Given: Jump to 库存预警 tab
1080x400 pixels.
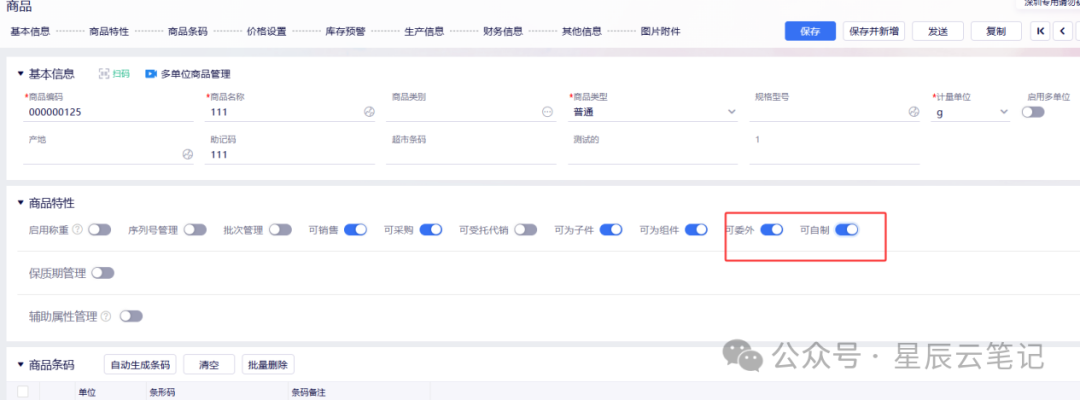Looking at the screenshot, I should point(345,31).
